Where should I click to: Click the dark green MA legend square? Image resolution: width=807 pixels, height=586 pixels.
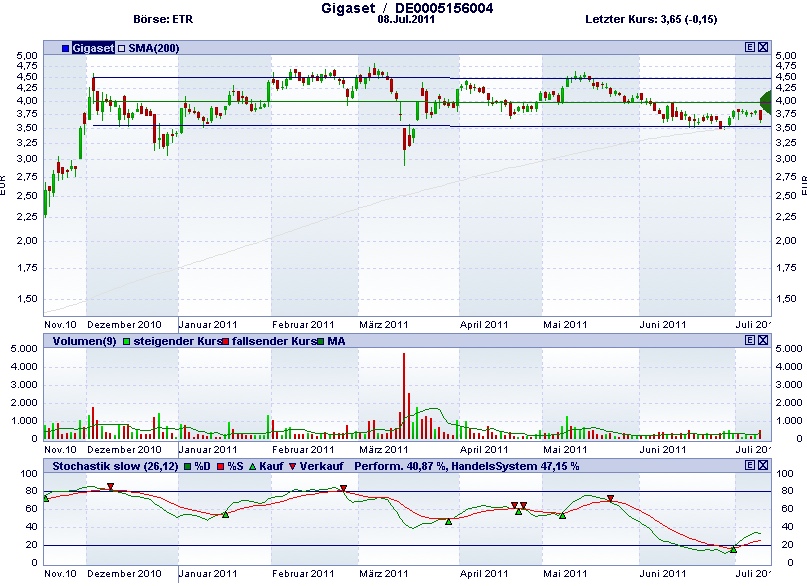pyautogui.click(x=321, y=342)
